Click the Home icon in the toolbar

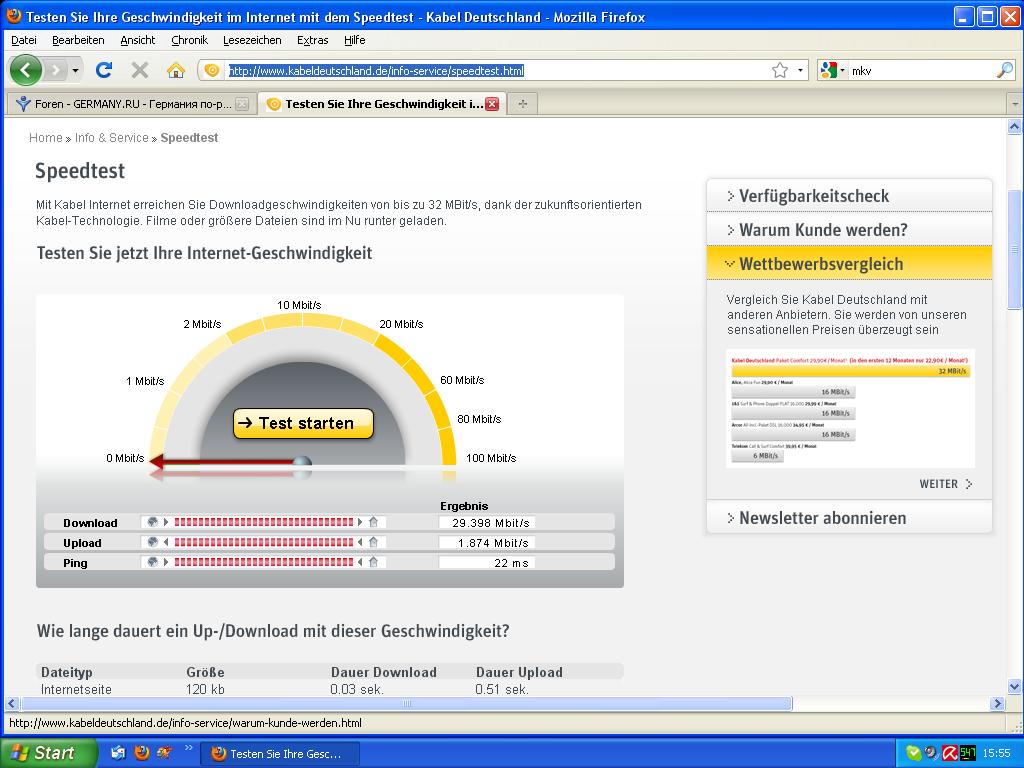click(175, 70)
